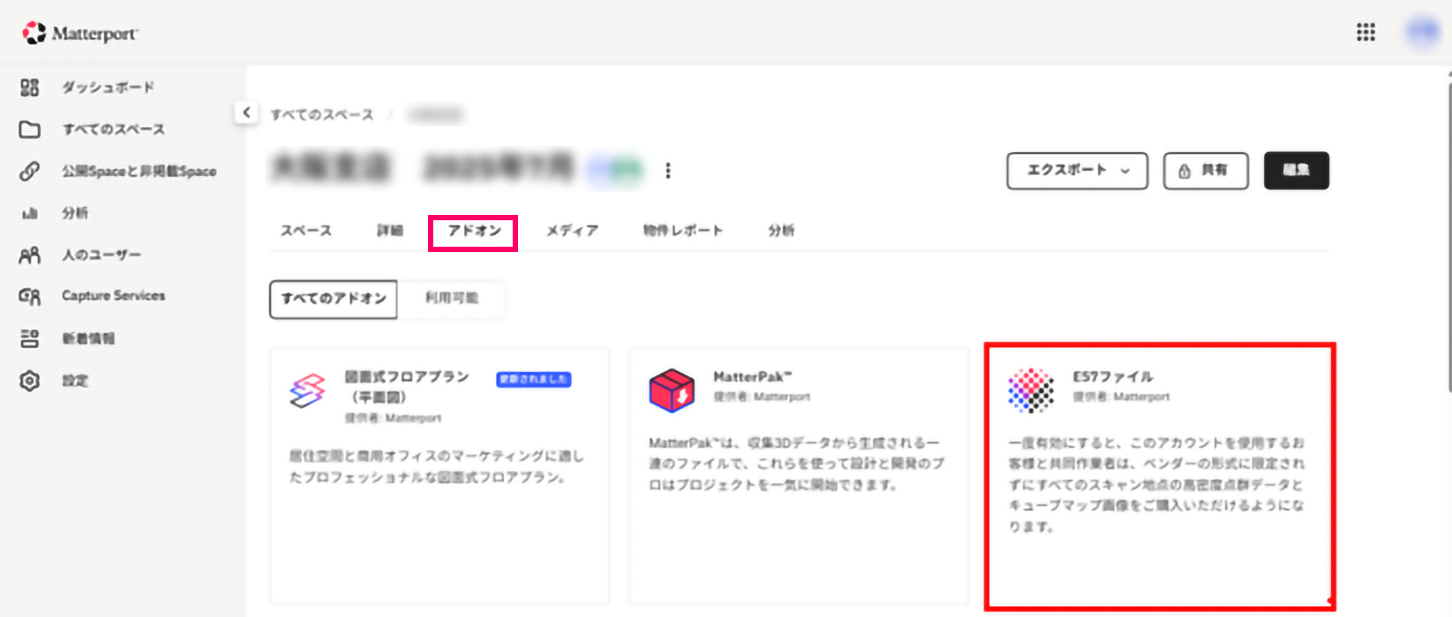The width and height of the screenshot is (1452, 617).
Task: Click the MatterPak red box icon
Action: coord(671,390)
